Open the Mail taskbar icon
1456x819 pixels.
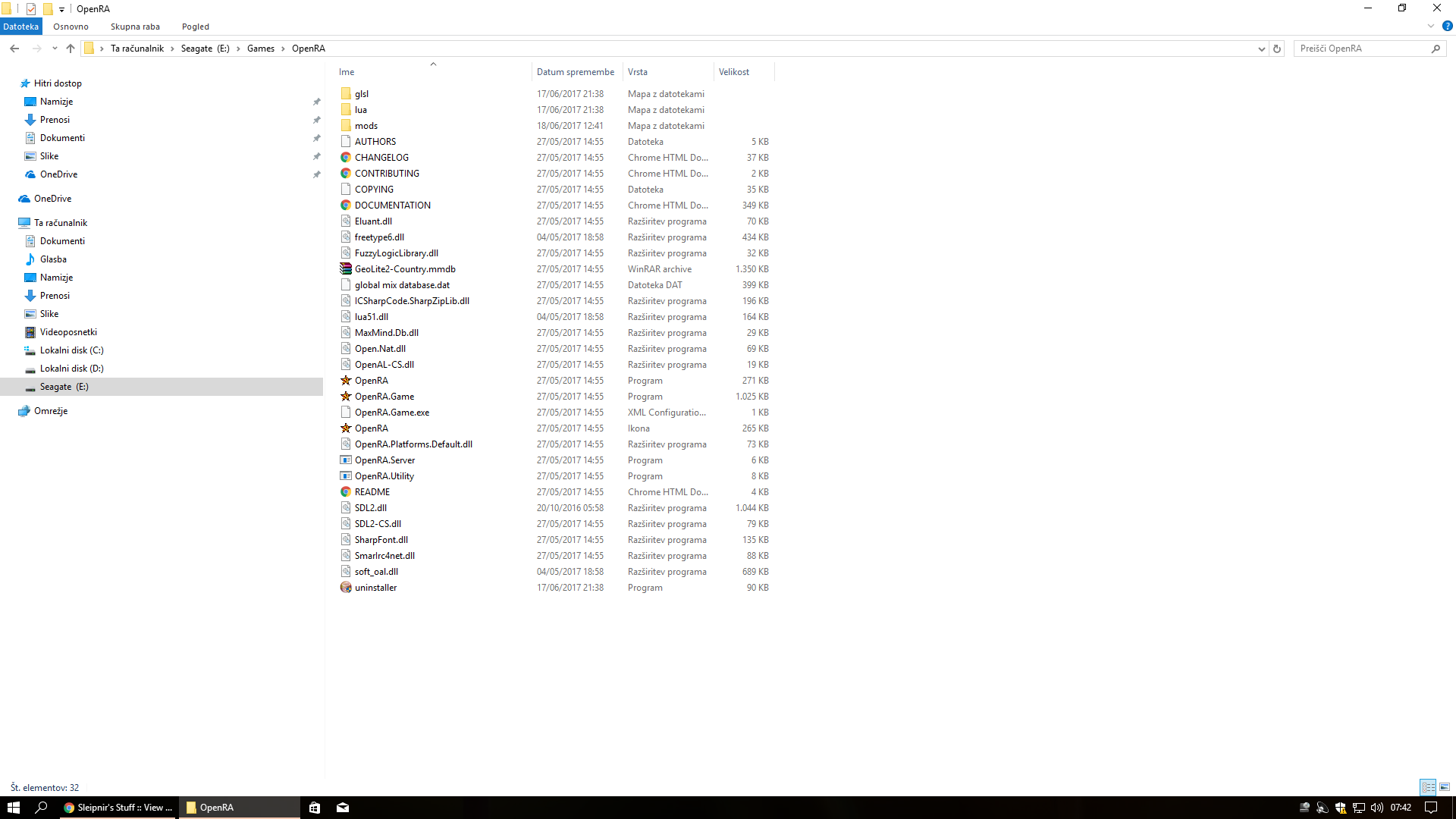click(343, 808)
